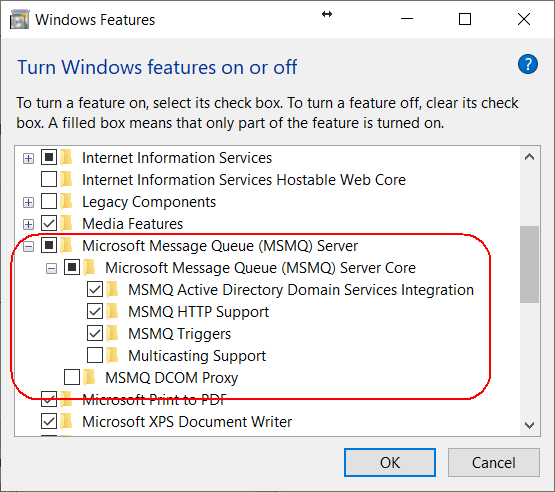Check the MSMQ DCOM Proxy checkbox

(72, 377)
